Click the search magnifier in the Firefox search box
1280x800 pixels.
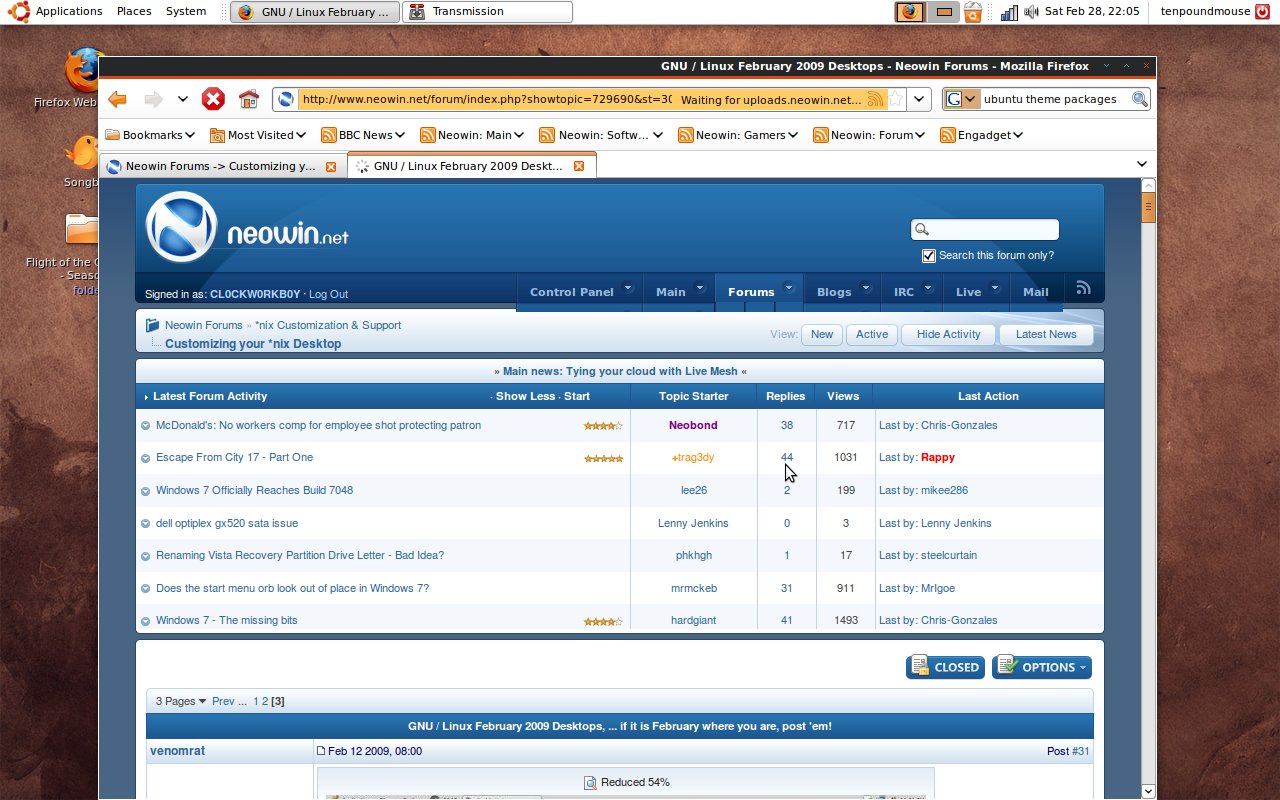(1139, 99)
